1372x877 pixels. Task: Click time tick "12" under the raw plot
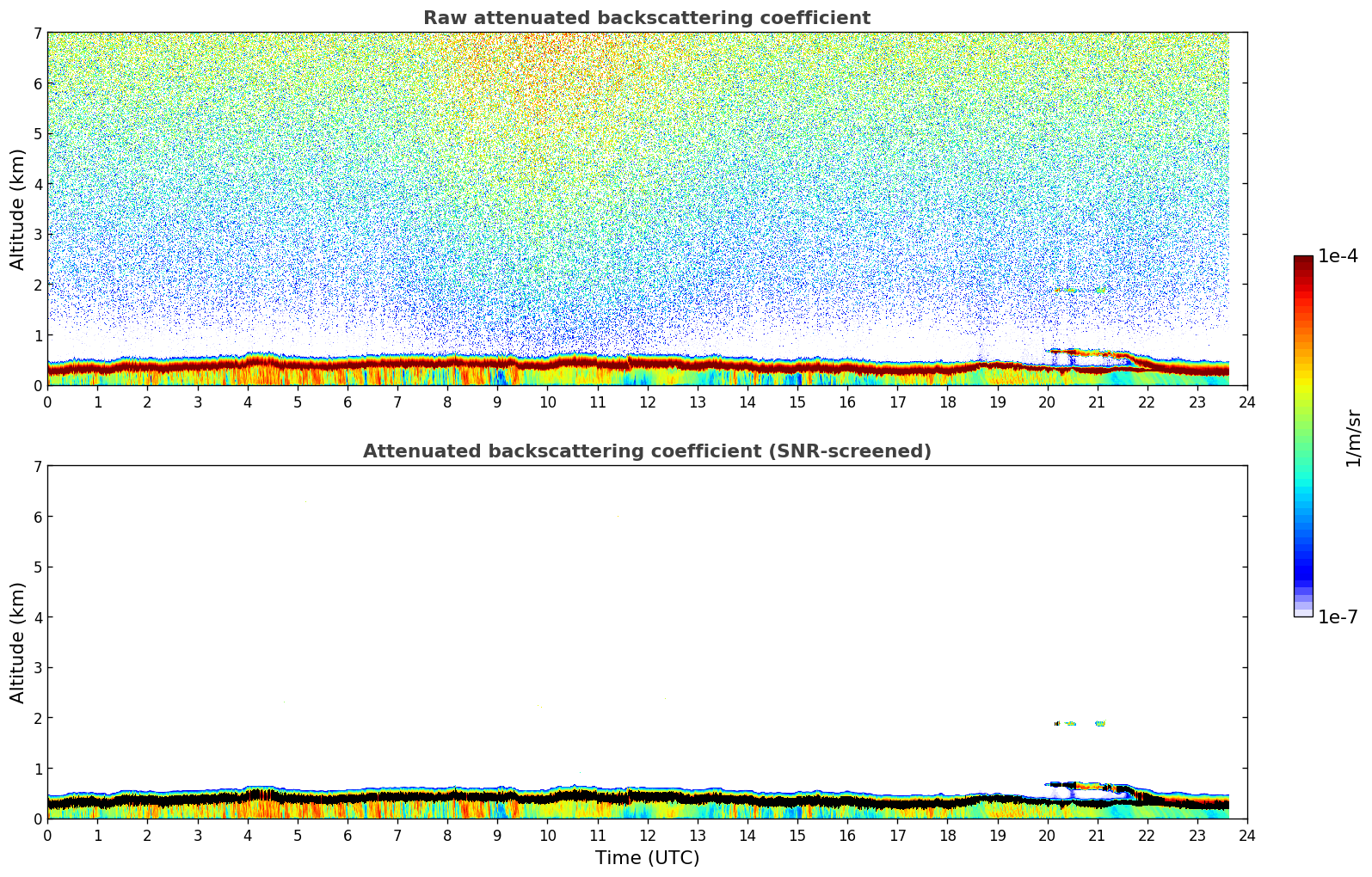[x=647, y=402]
